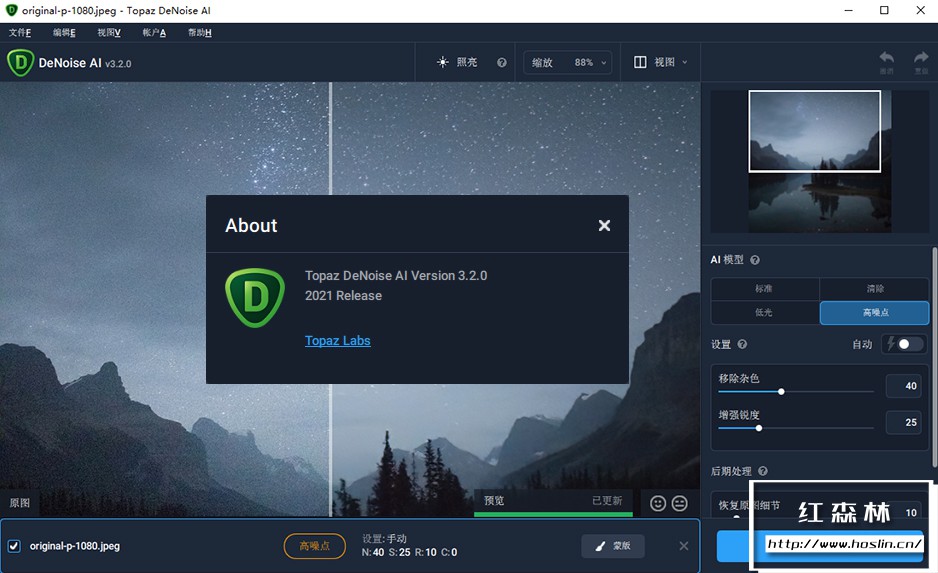Screen dimensions: 938x573
Task: Click the 移除杂色 value field 40
Action: pos(903,386)
